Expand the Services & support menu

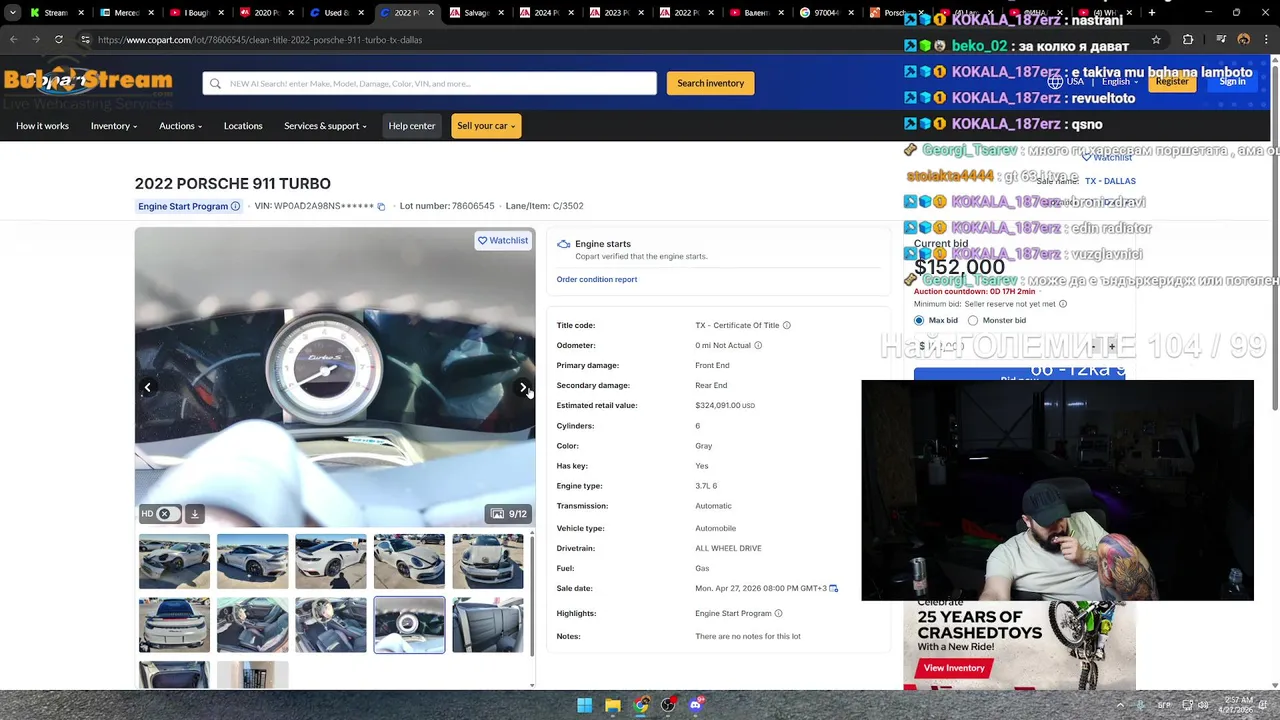click(325, 126)
